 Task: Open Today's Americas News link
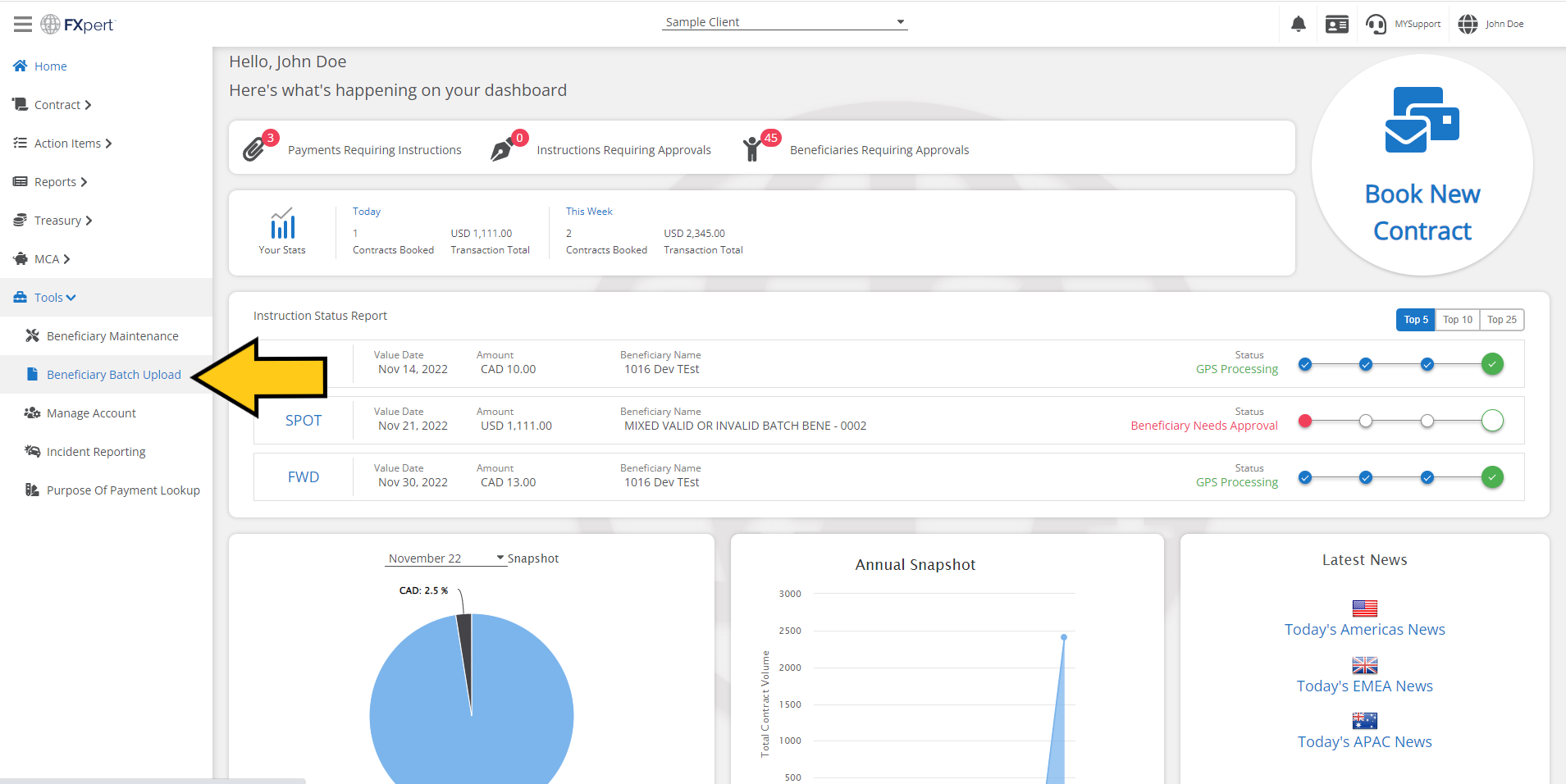(1365, 630)
